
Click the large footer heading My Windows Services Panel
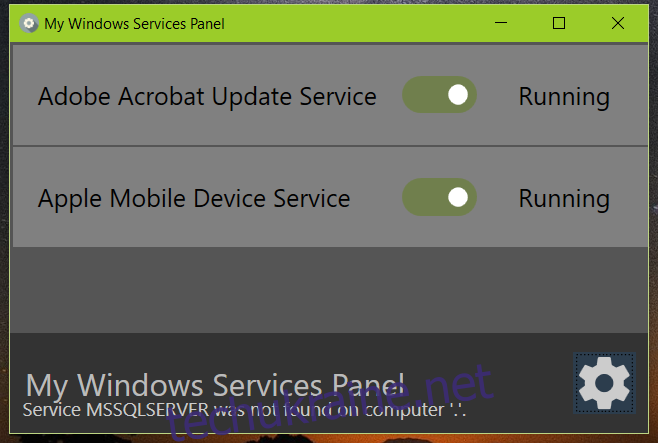(x=215, y=385)
